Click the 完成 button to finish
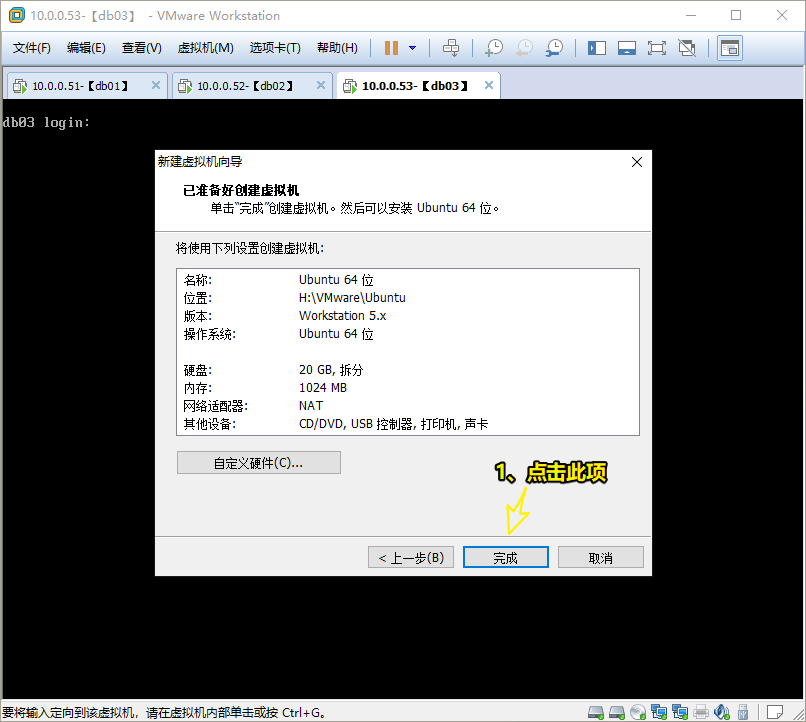806x722 pixels. [505, 557]
